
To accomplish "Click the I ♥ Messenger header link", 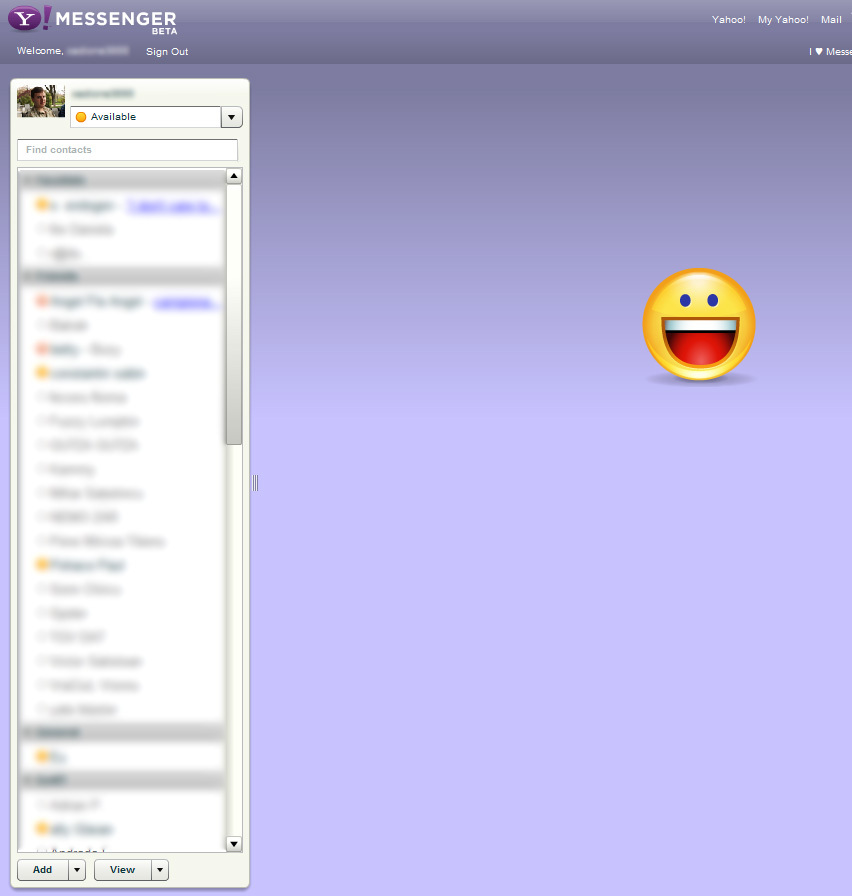I will click(830, 51).
